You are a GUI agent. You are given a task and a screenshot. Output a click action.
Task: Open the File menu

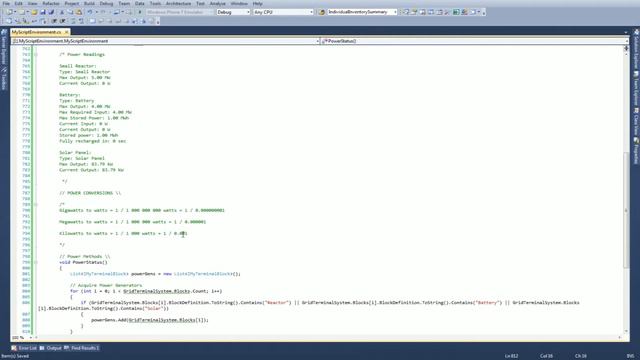pos(6,3)
